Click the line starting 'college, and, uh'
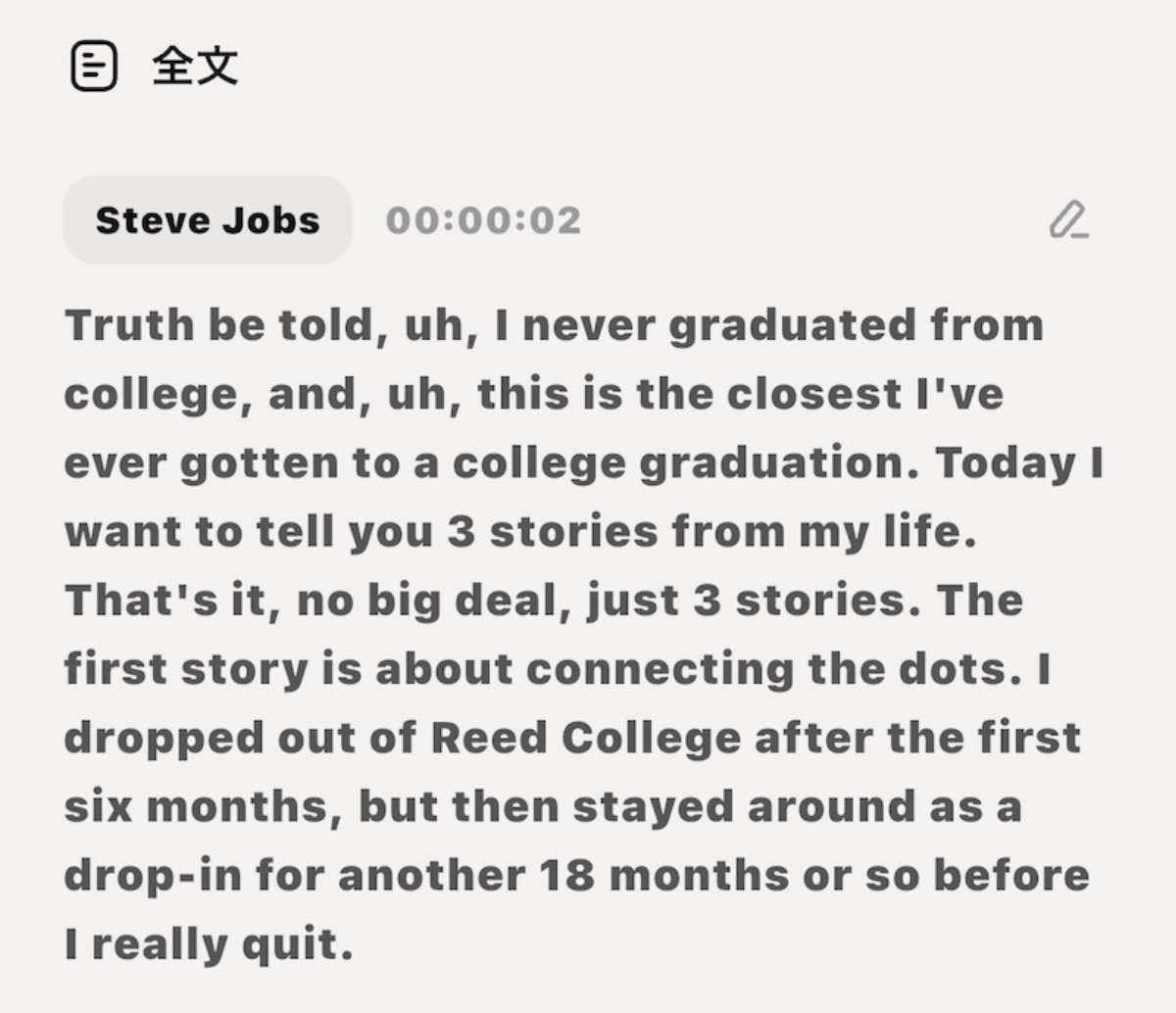The width and height of the screenshot is (1176, 1013). click(534, 395)
